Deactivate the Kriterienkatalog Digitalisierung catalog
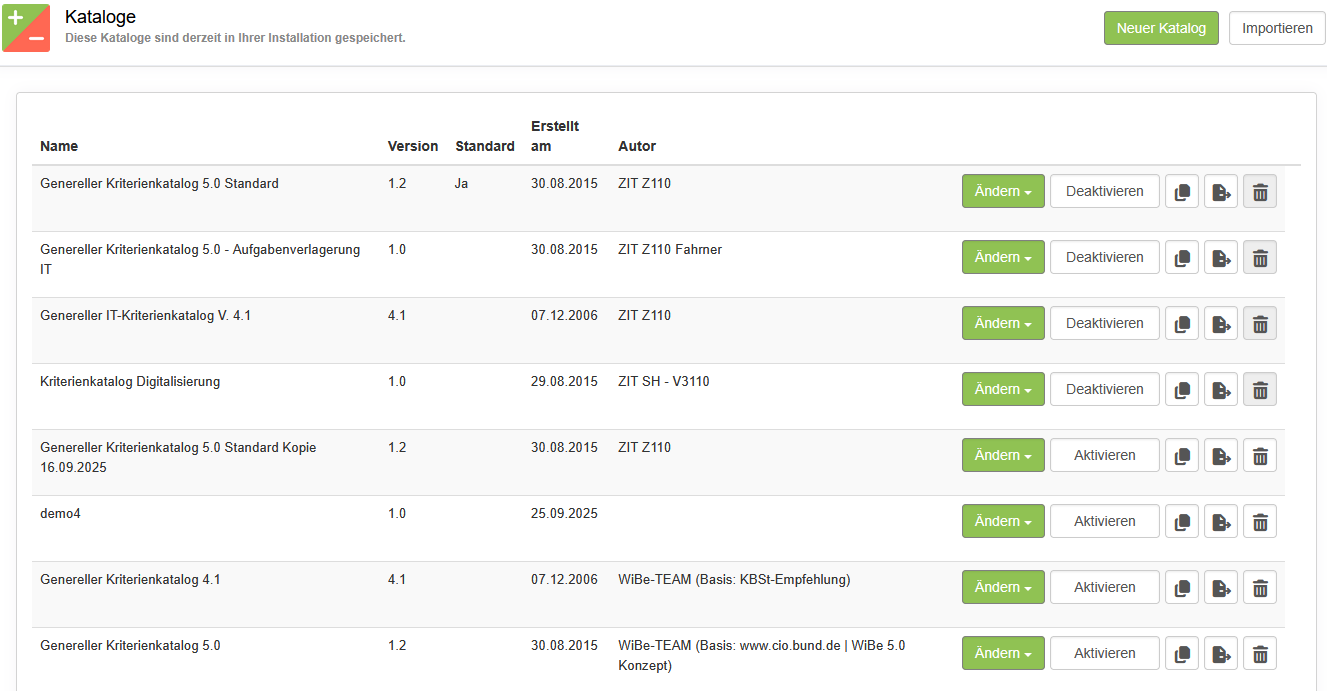The height and width of the screenshot is (691, 1327). (1104, 390)
